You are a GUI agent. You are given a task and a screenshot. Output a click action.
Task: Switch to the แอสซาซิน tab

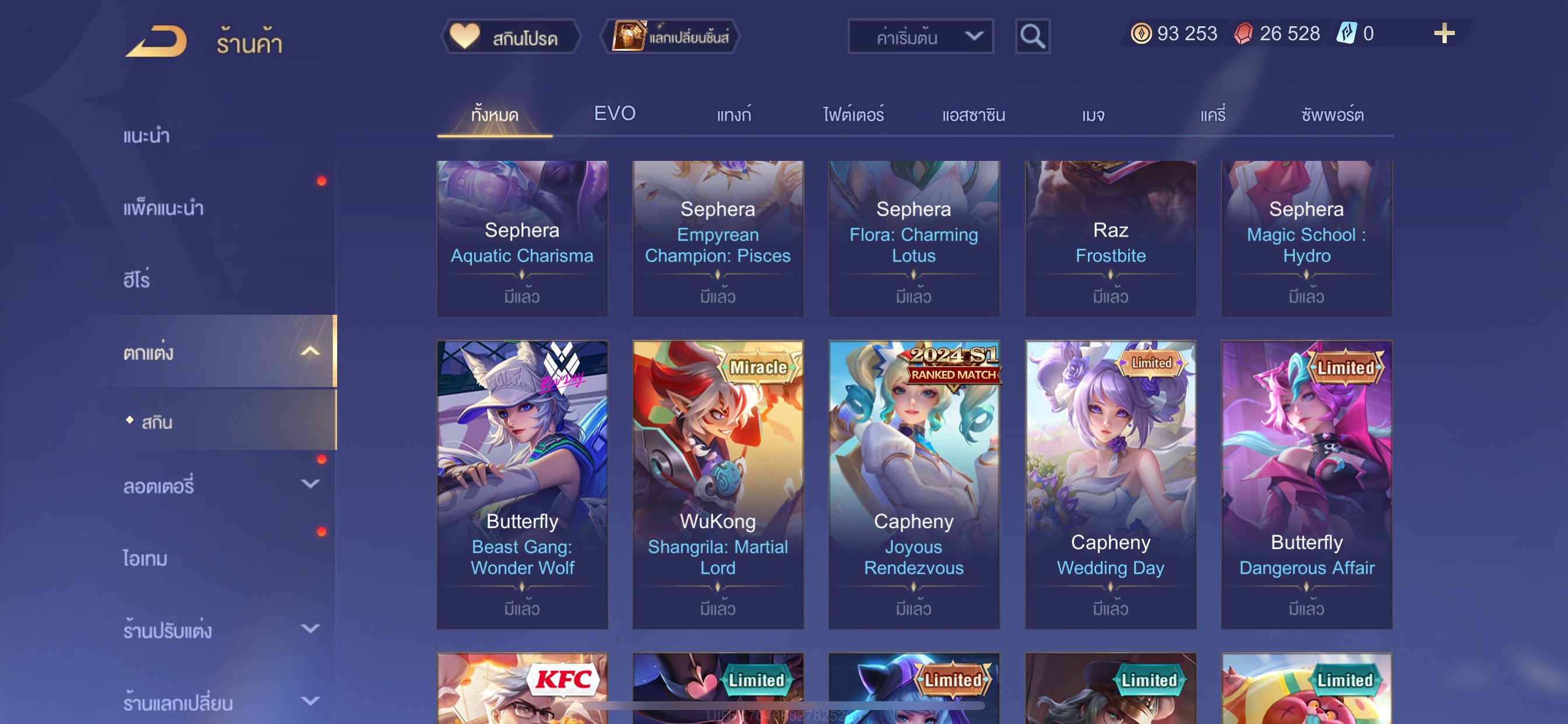[x=974, y=114]
